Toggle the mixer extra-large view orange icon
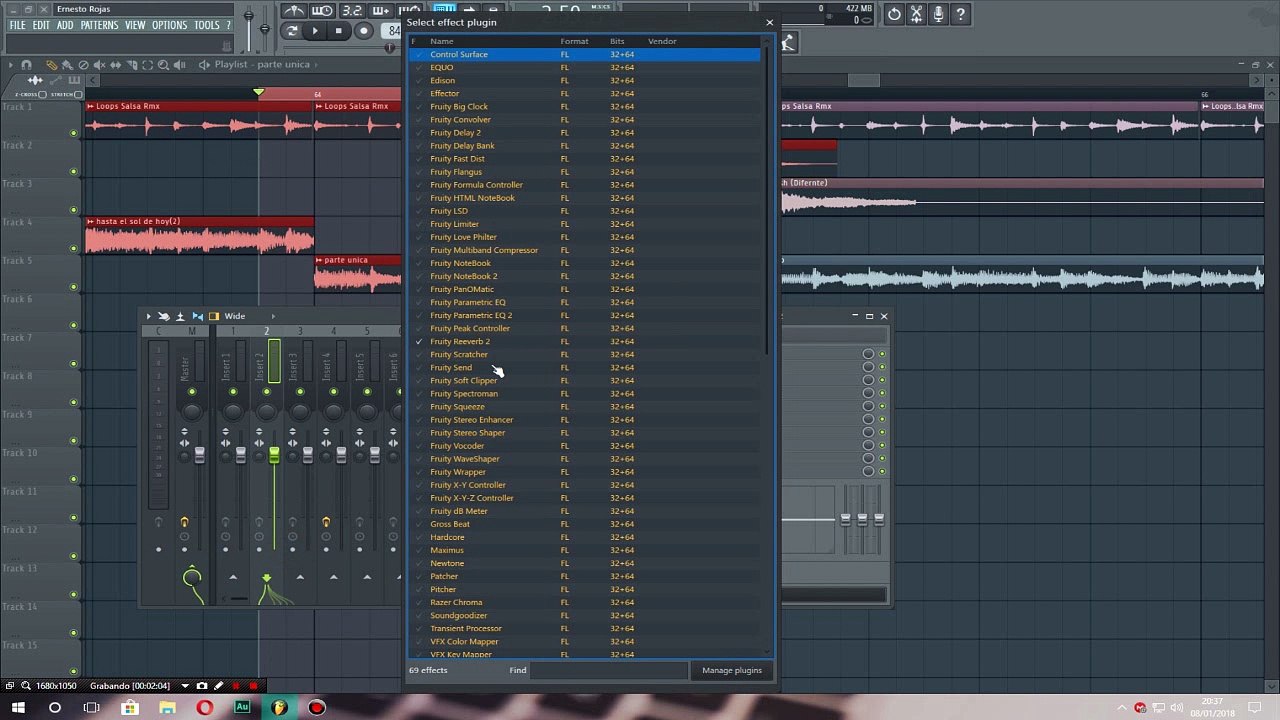This screenshot has width=1280, height=720. pos(213,316)
